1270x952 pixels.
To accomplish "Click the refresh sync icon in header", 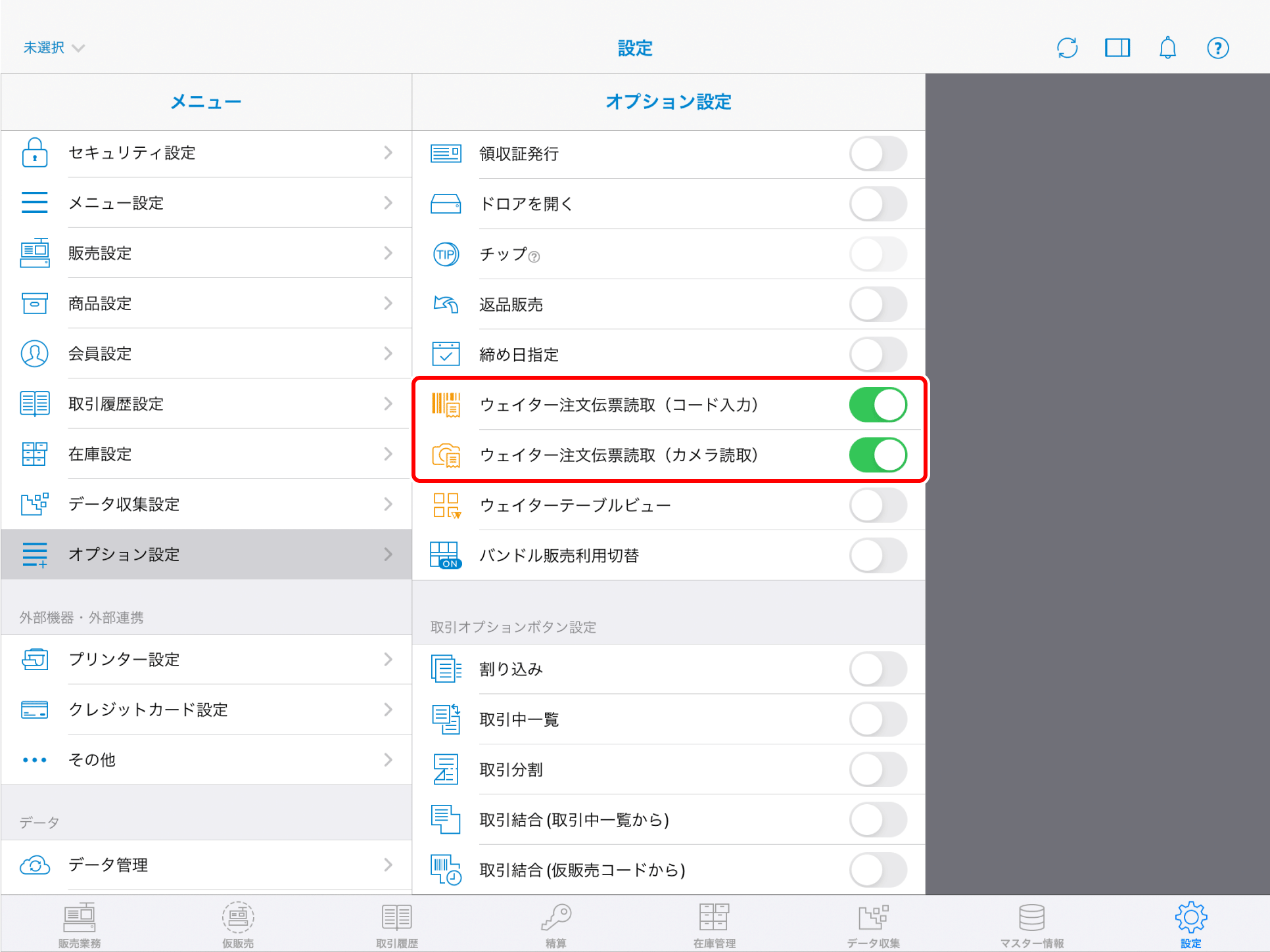I will (1067, 48).
